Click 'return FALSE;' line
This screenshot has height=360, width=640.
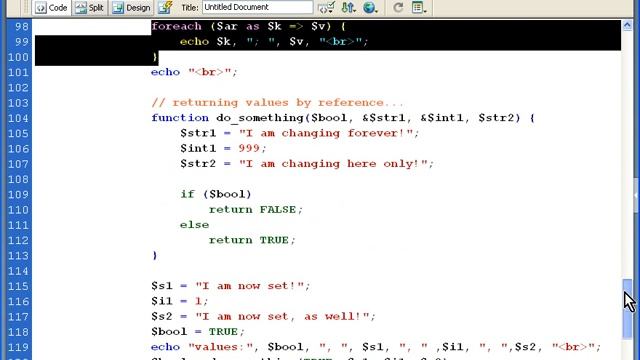click(256, 209)
